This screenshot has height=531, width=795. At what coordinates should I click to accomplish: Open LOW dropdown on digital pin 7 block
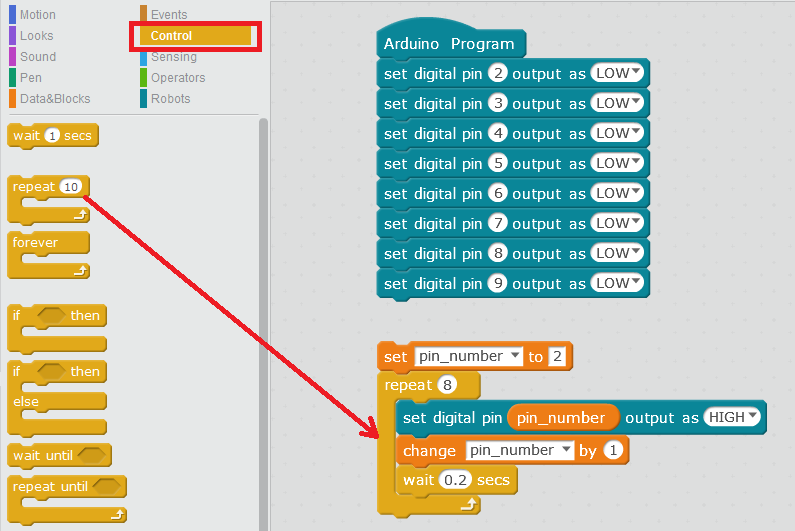617,223
